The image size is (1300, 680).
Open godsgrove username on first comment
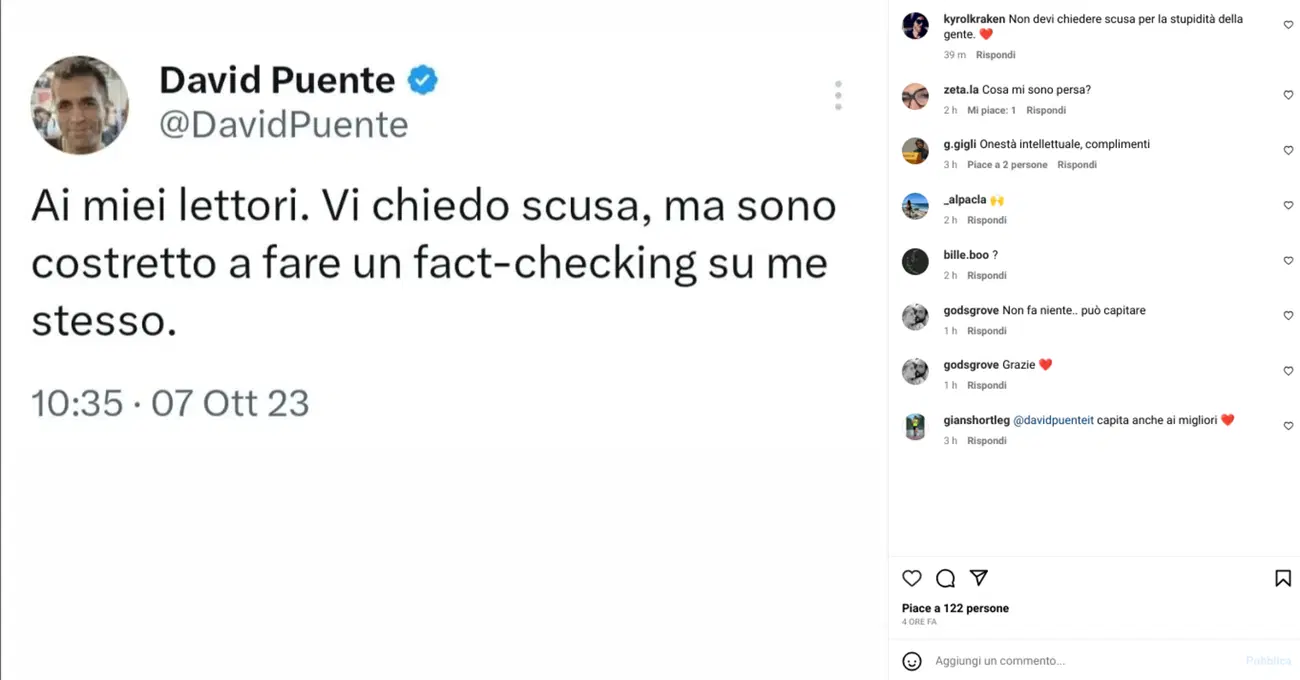coord(971,310)
